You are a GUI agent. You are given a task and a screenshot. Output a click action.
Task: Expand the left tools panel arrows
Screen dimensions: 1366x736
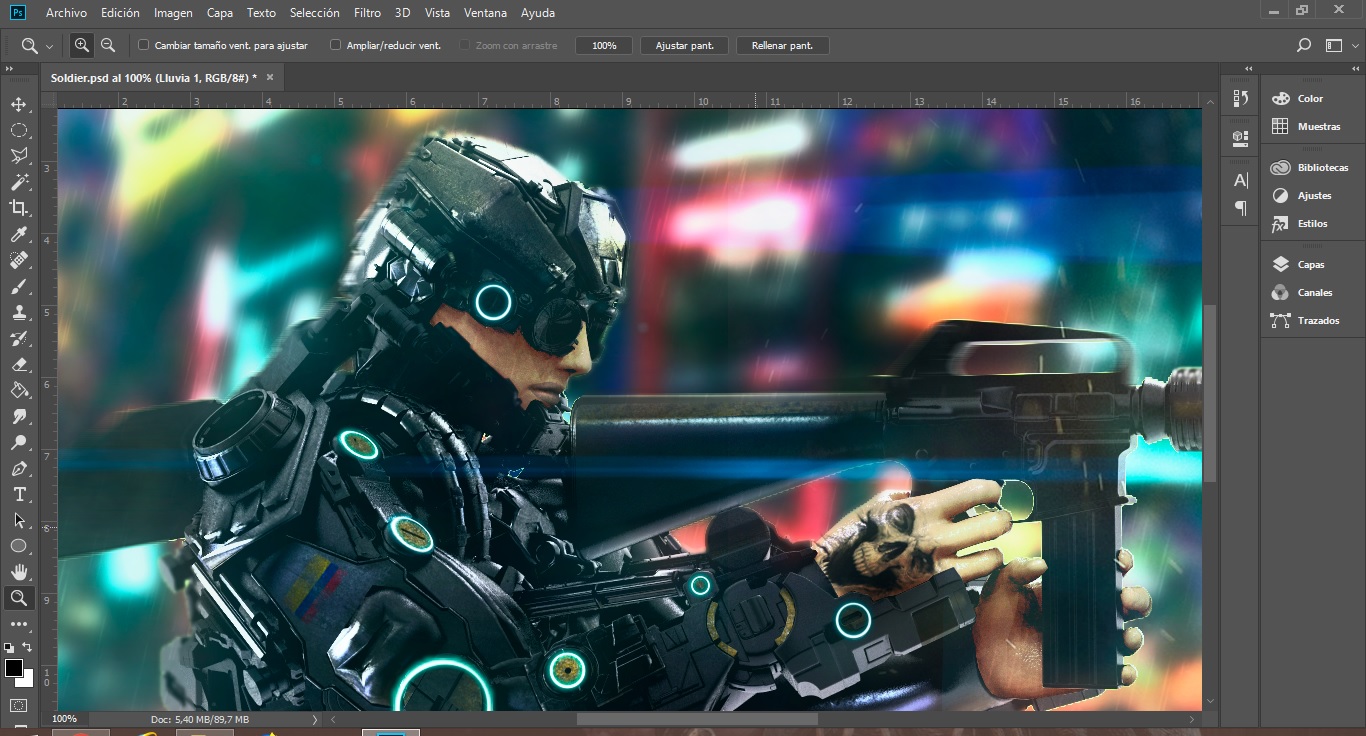[x=9, y=69]
